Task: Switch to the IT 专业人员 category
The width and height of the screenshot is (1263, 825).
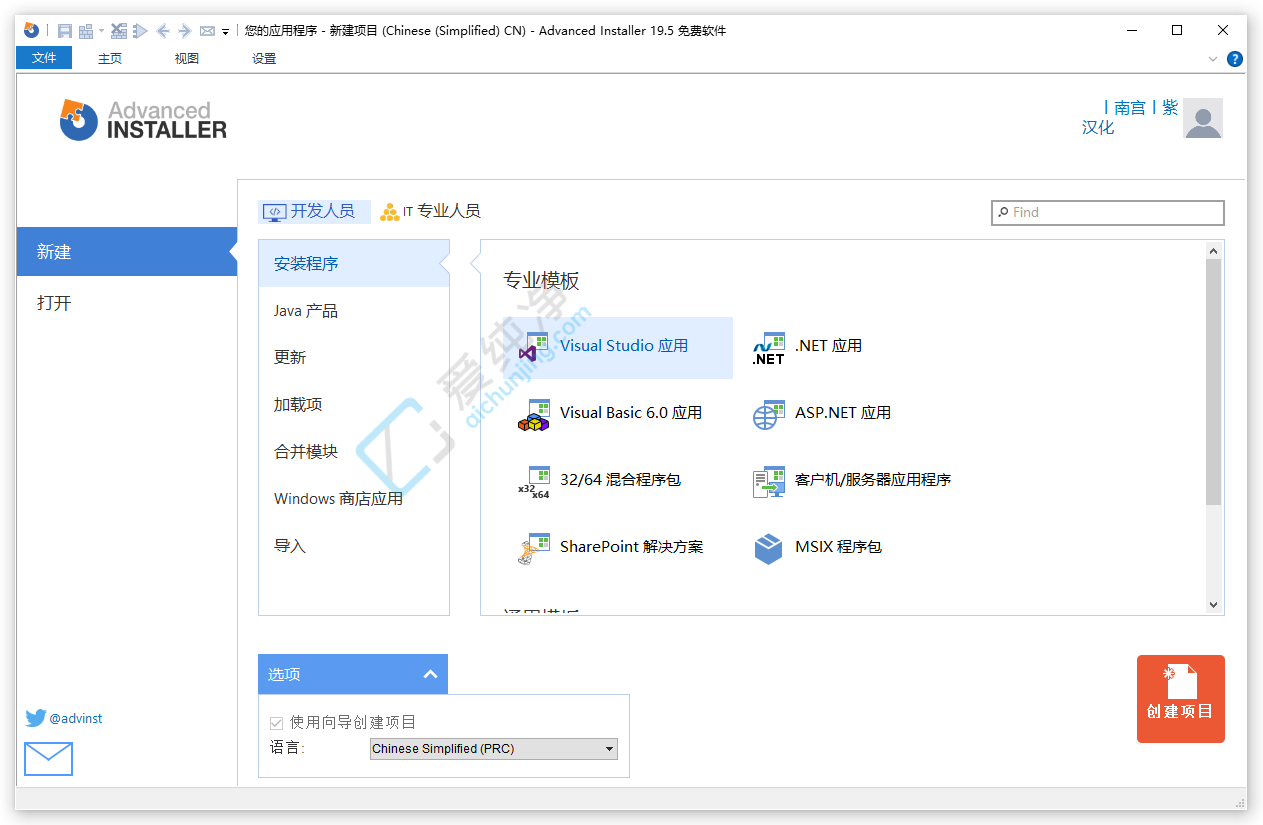Action: (430, 211)
